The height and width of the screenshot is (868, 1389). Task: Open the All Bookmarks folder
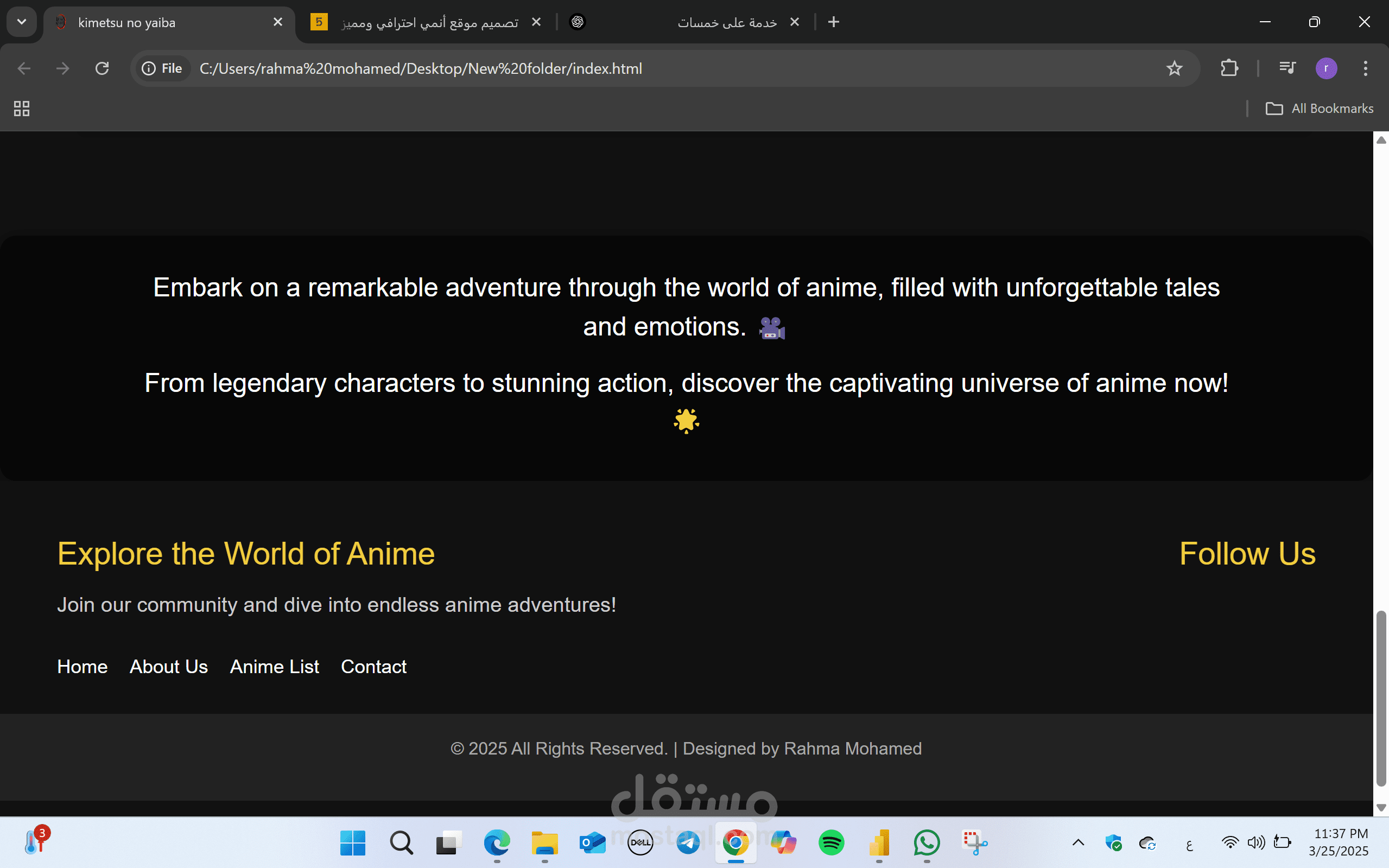pyautogui.click(x=1319, y=109)
